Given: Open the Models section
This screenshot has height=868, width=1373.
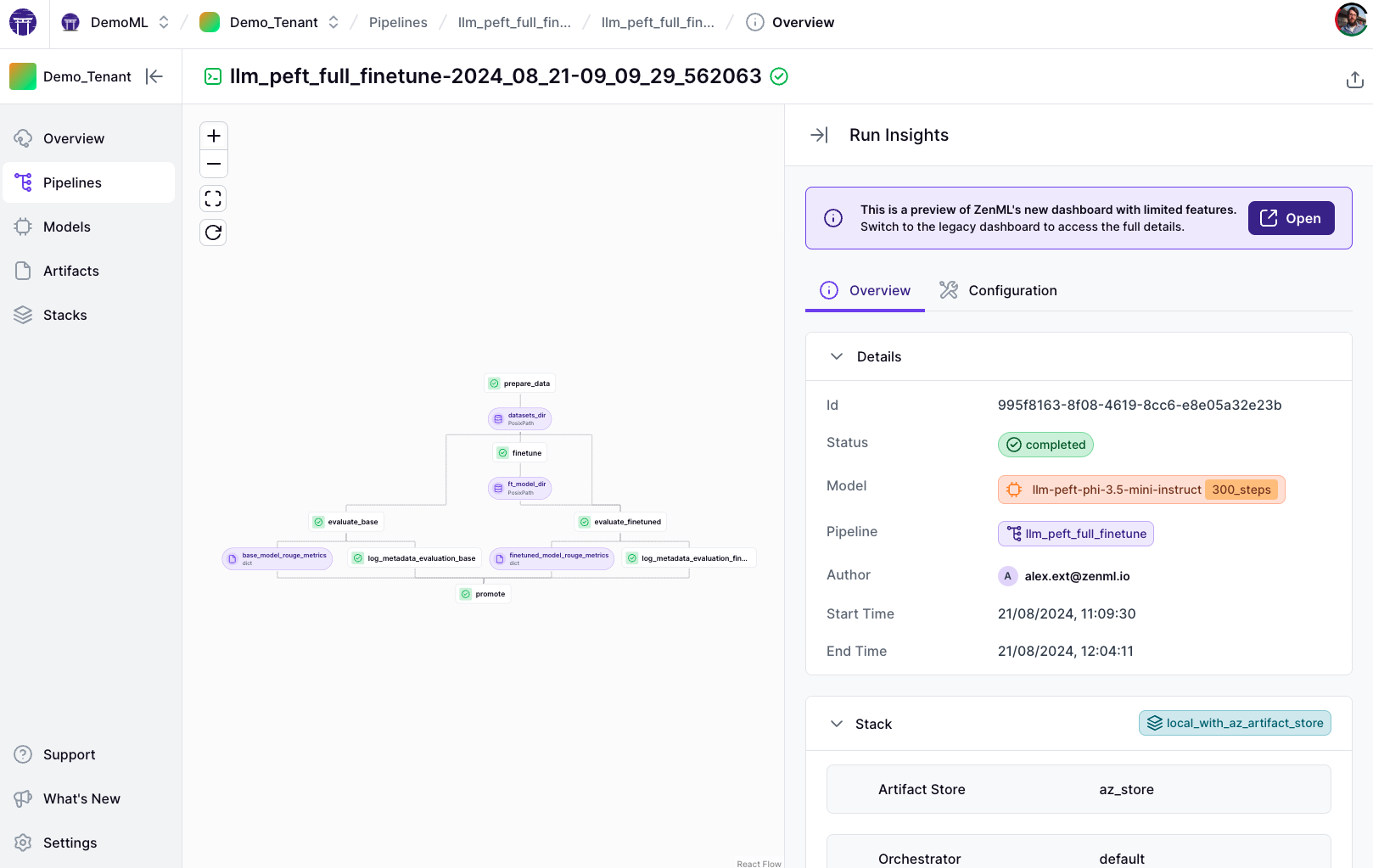Looking at the screenshot, I should [67, 227].
